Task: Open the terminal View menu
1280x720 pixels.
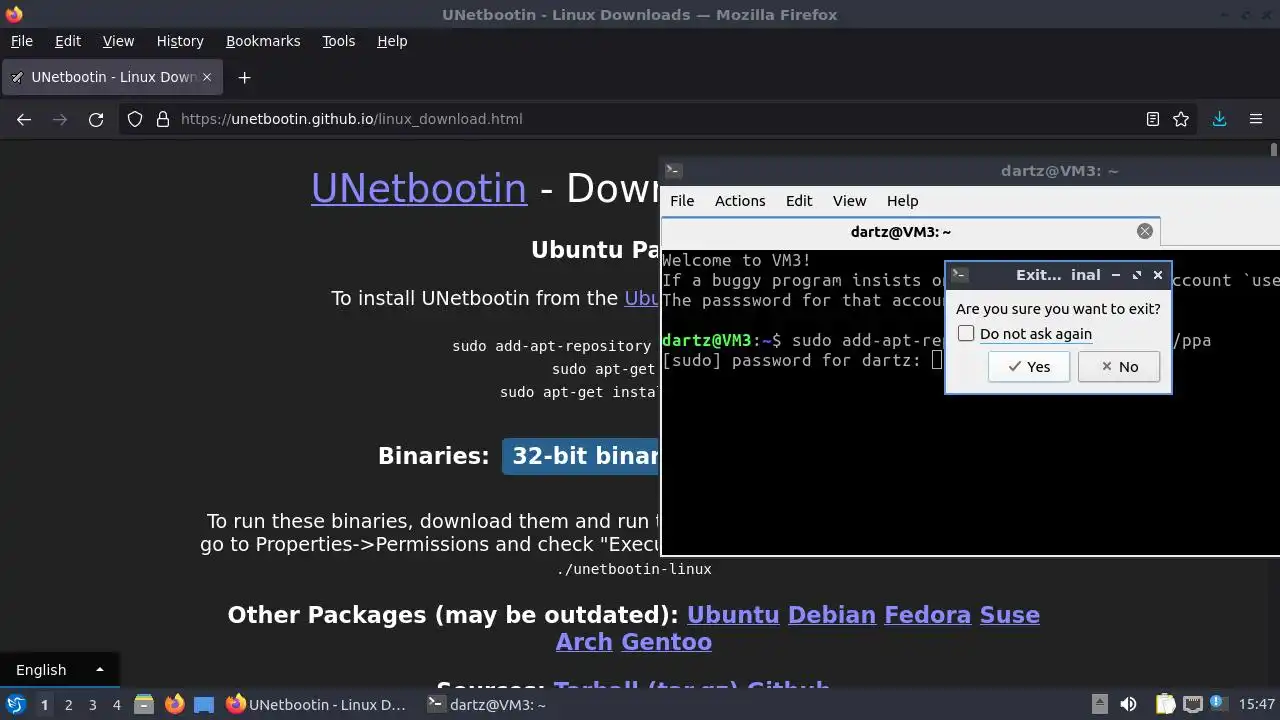Action: [x=850, y=201]
